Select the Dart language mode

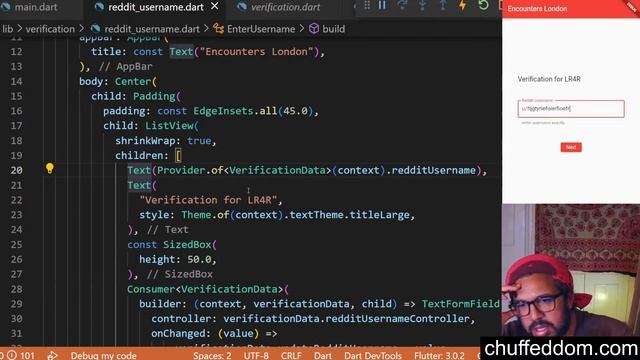(x=323, y=356)
